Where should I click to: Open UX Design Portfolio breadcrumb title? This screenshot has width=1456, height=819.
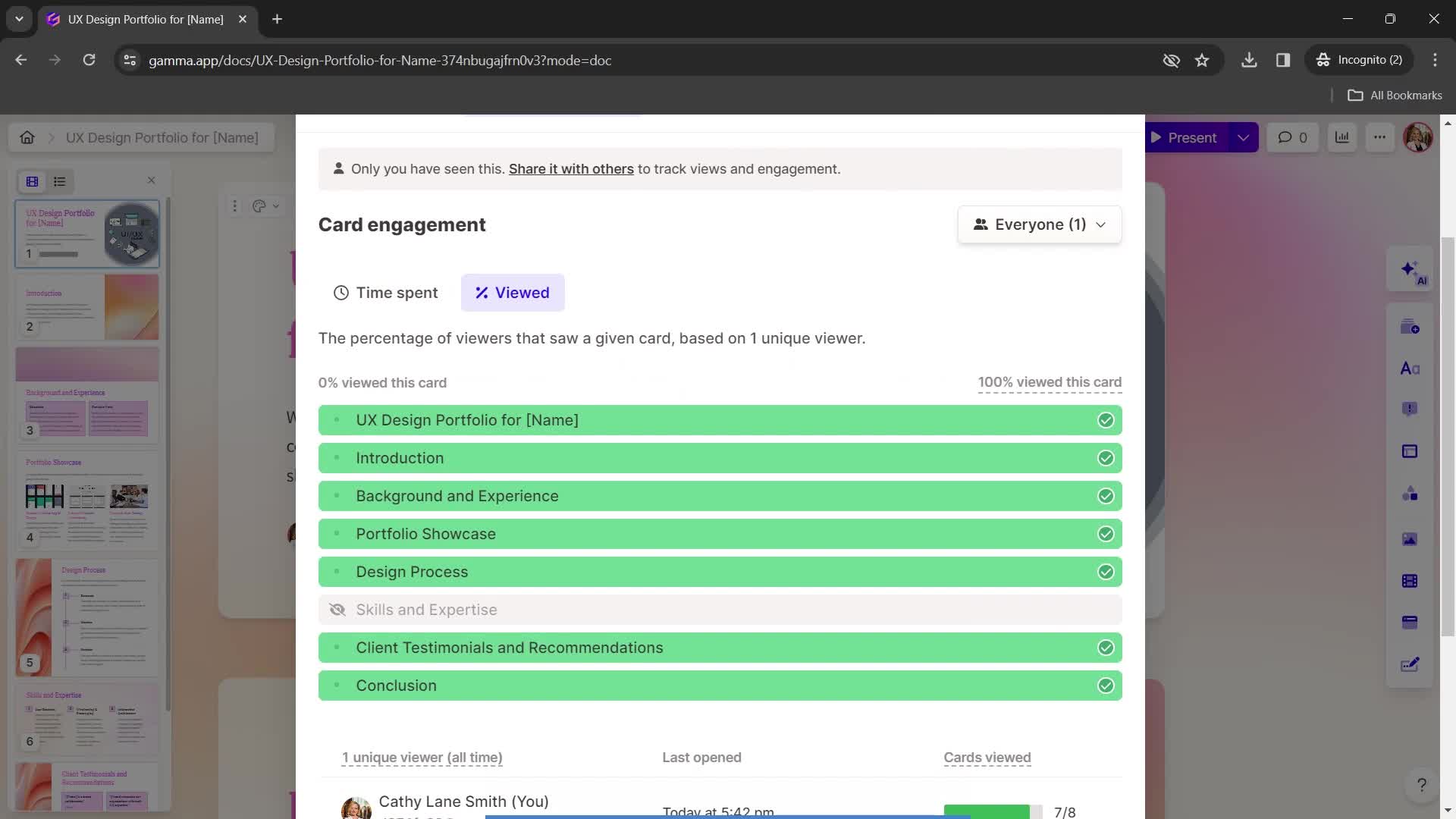coord(162,137)
